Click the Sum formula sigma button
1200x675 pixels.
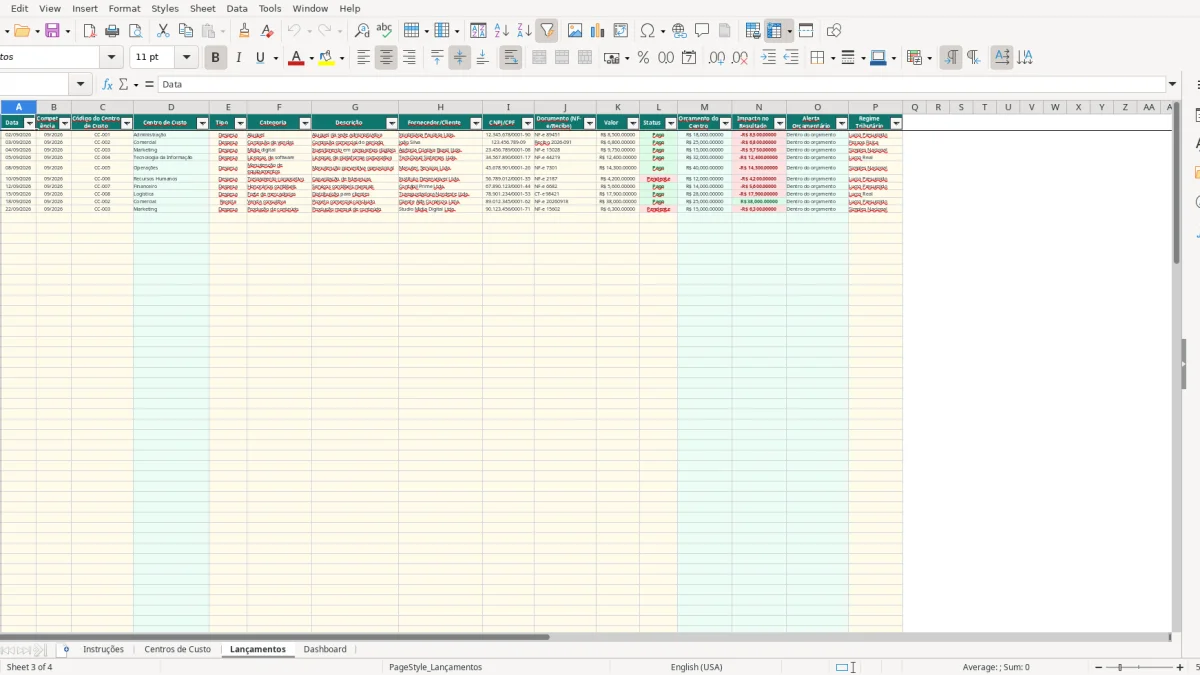[x=124, y=85]
